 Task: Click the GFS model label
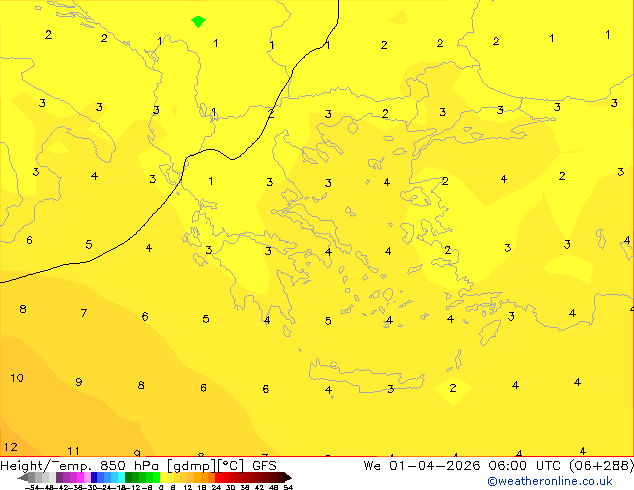tap(264, 465)
